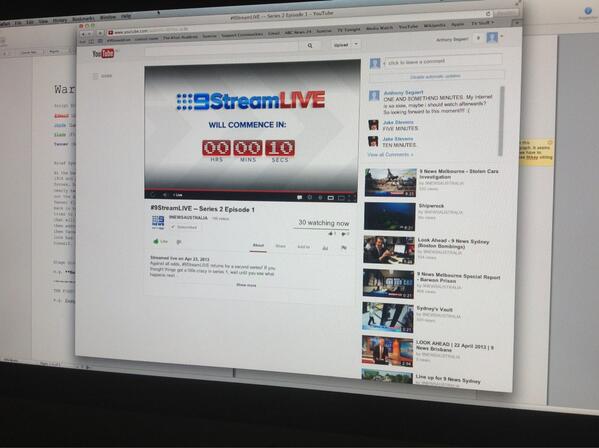599x448 pixels.
Task: Click Show more under description
Action: 246,285
